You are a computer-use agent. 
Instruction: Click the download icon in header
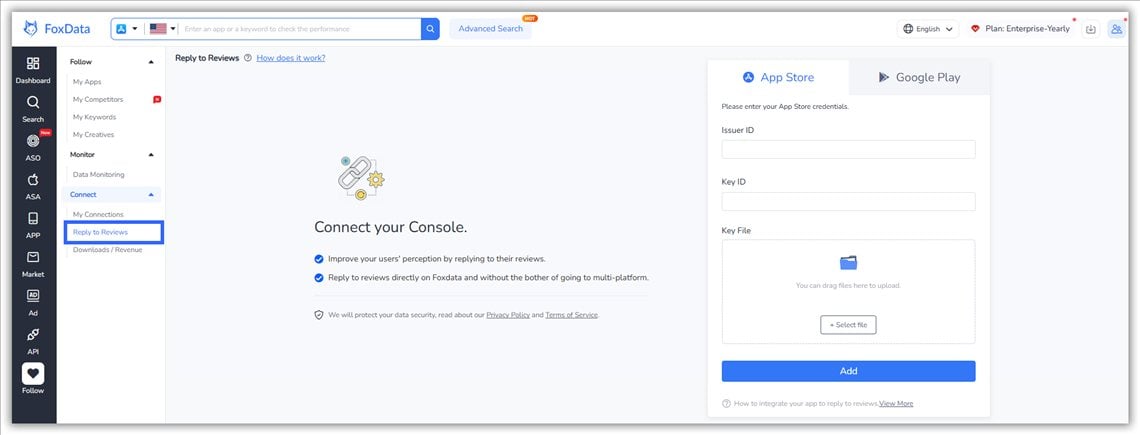click(1091, 29)
